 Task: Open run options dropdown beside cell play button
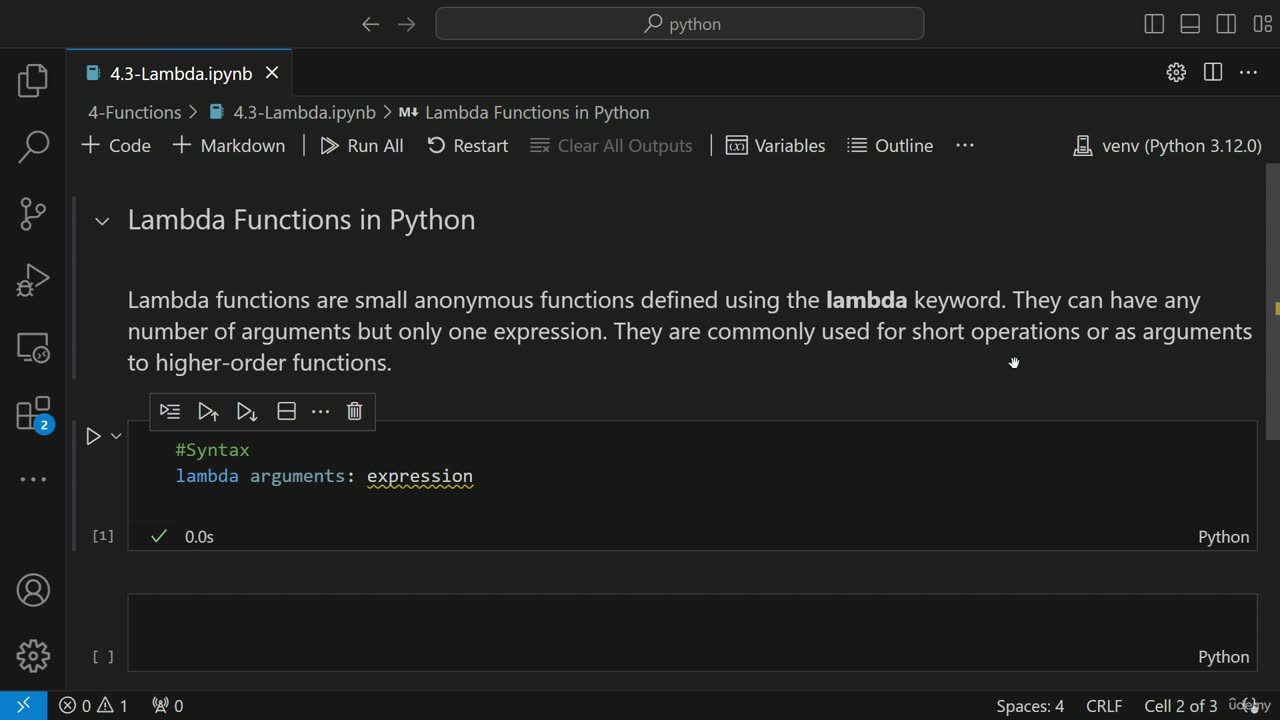tap(116, 436)
